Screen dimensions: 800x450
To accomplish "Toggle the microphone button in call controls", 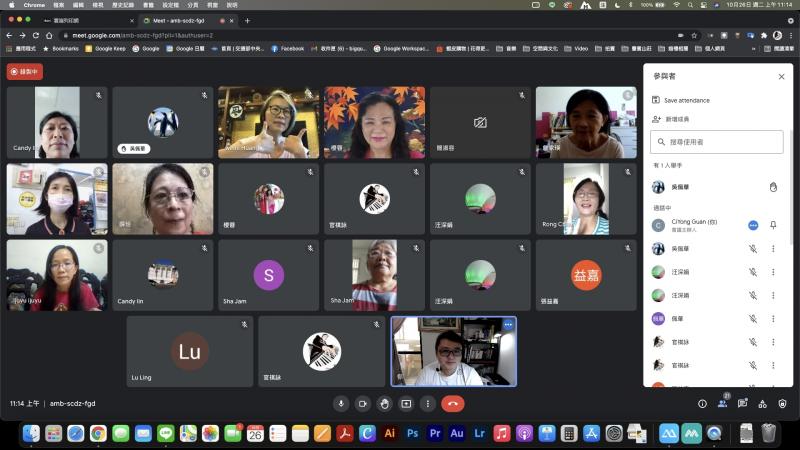I will click(341, 404).
